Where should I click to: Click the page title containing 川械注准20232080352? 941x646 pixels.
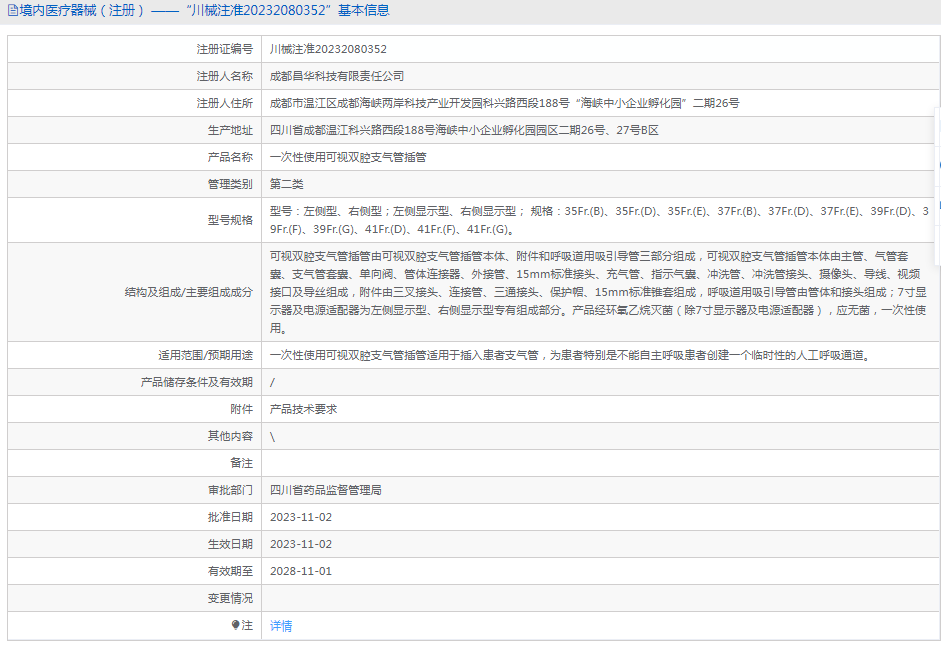[204, 11]
